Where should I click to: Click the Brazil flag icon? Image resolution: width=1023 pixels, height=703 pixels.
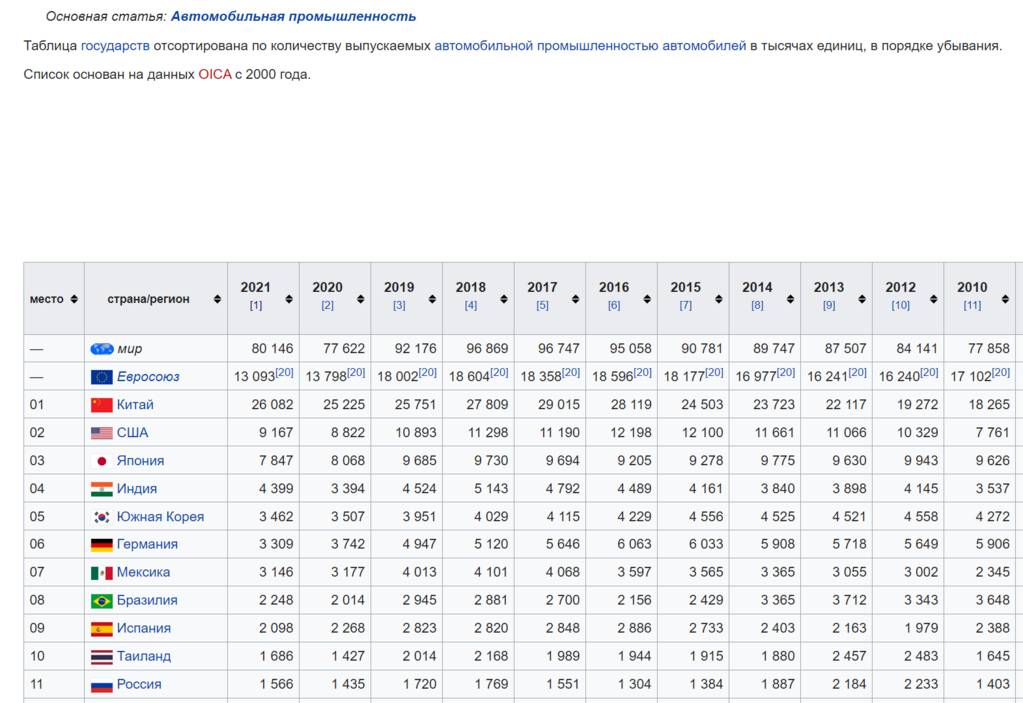pyautogui.click(x=102, y=601)
